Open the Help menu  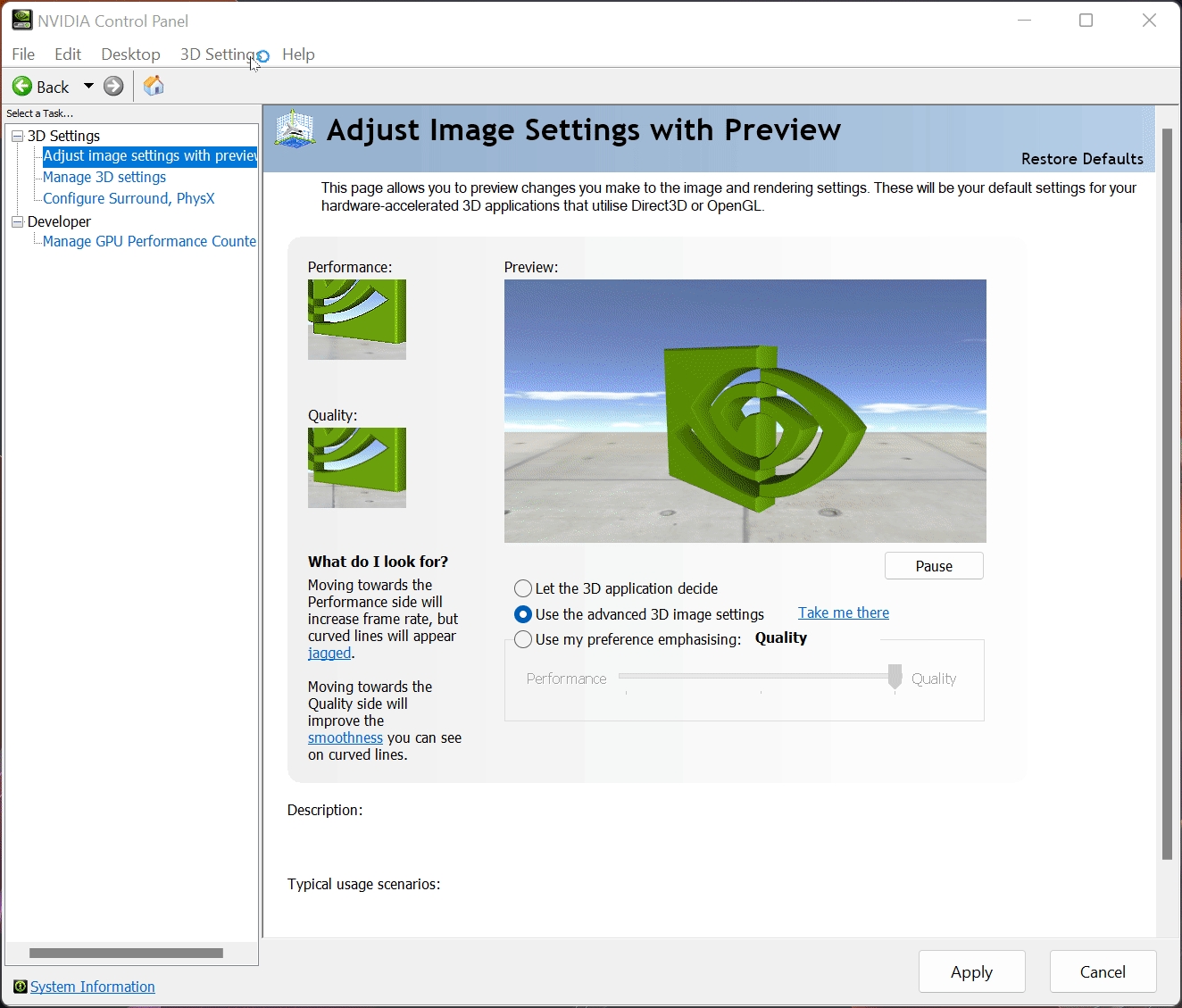point(298,54)
